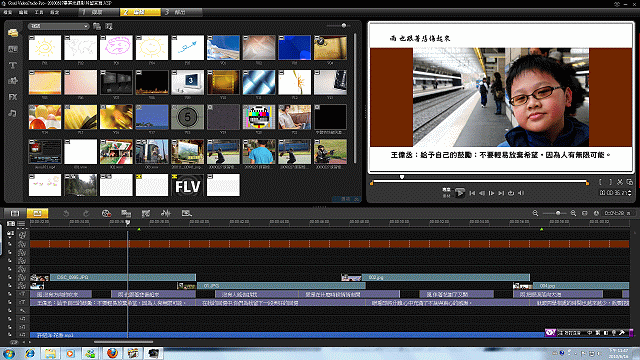This screenshot has width=640, height=360.
Task: Open the preview volume control
Action: point(521,193)
